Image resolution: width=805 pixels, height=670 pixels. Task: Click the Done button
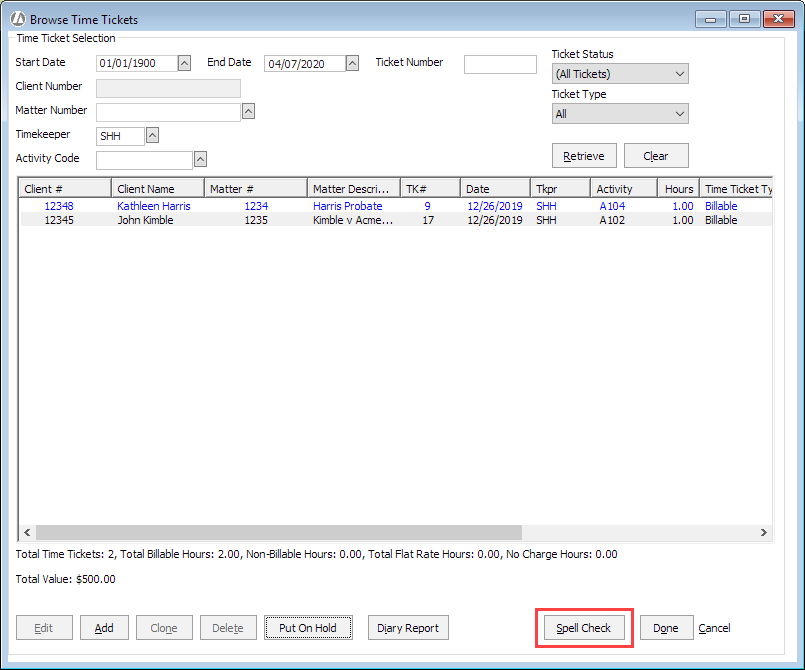click(x=666, y=627)
